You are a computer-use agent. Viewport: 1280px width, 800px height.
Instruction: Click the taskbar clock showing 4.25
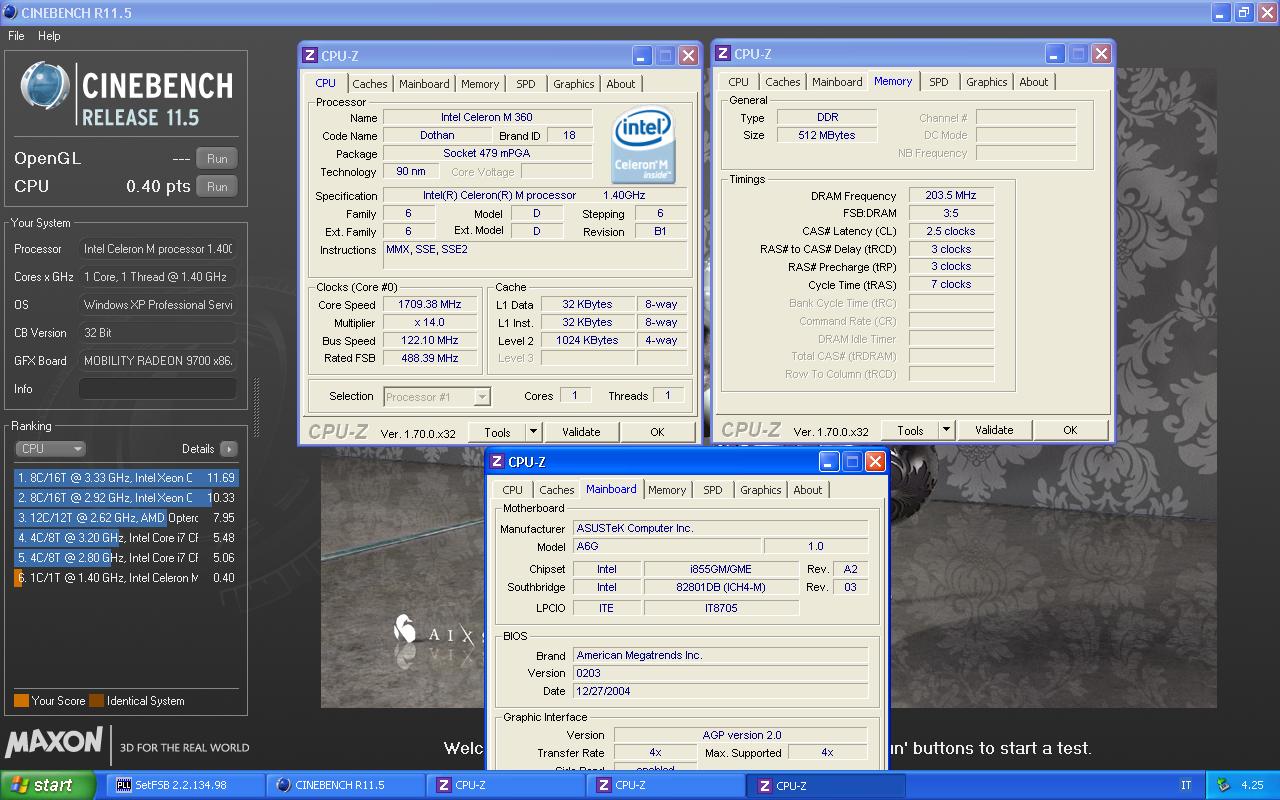(x=1252, y=785)
